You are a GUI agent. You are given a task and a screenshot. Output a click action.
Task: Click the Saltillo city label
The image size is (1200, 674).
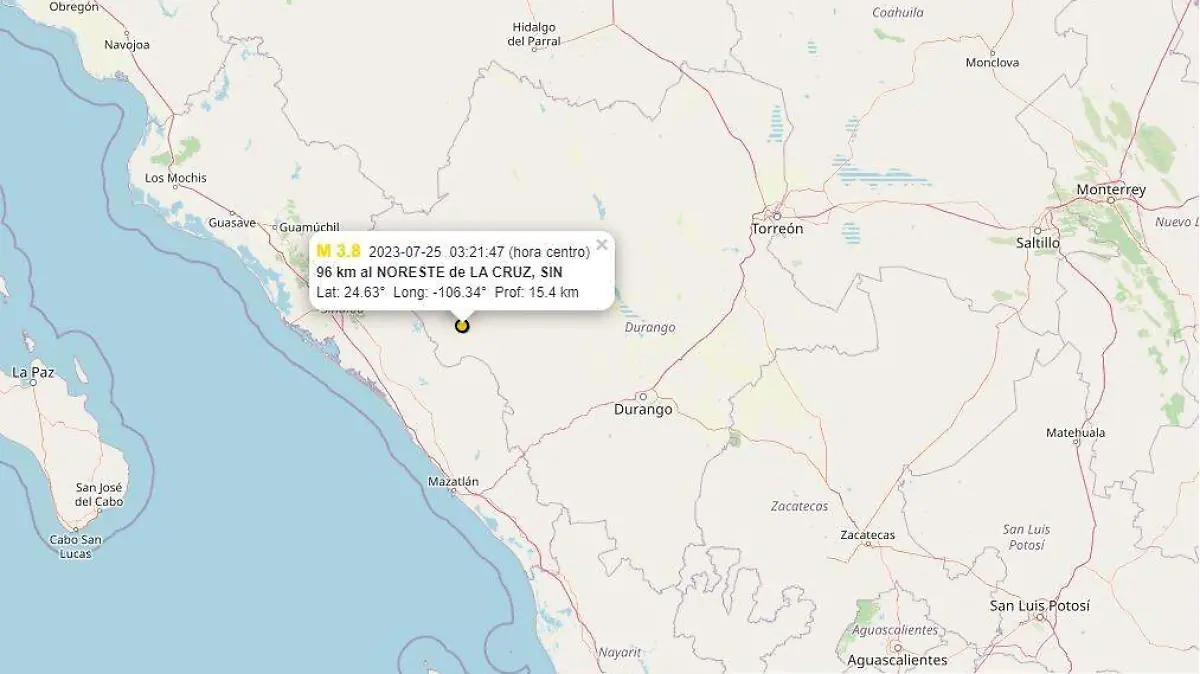pos(1038,243)
